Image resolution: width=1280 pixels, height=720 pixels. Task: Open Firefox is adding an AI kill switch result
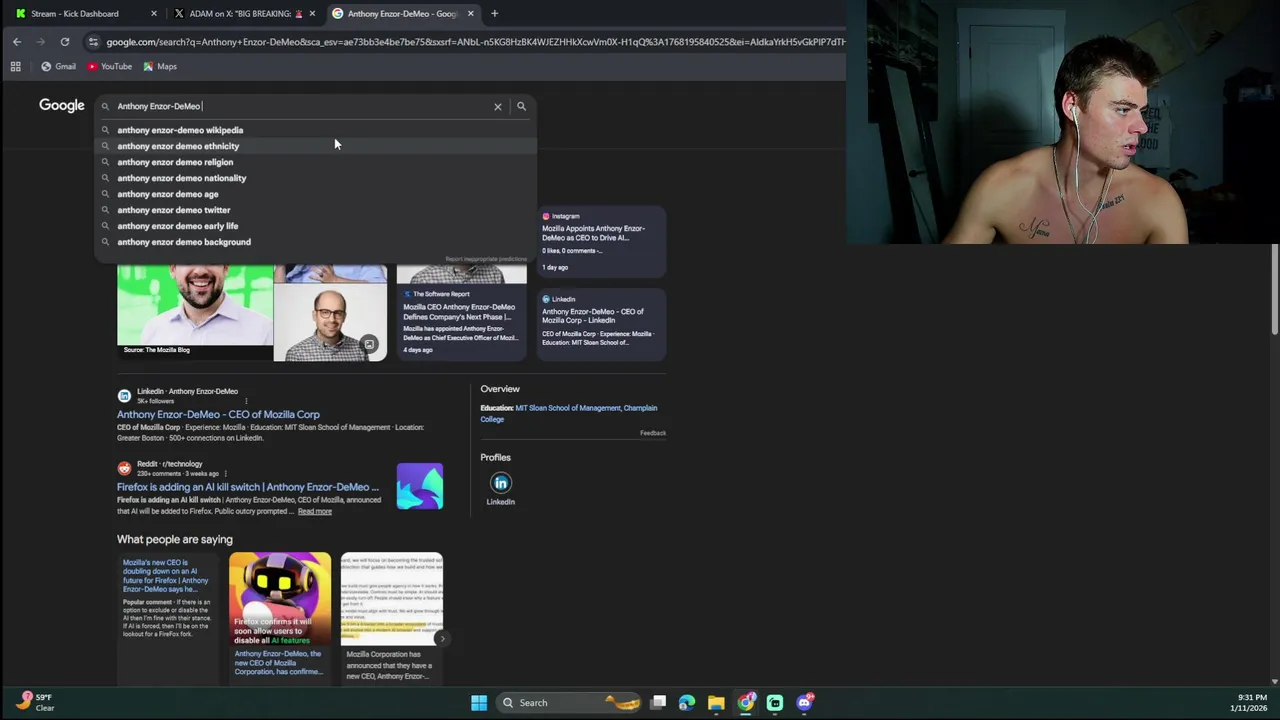pos(248,487)
